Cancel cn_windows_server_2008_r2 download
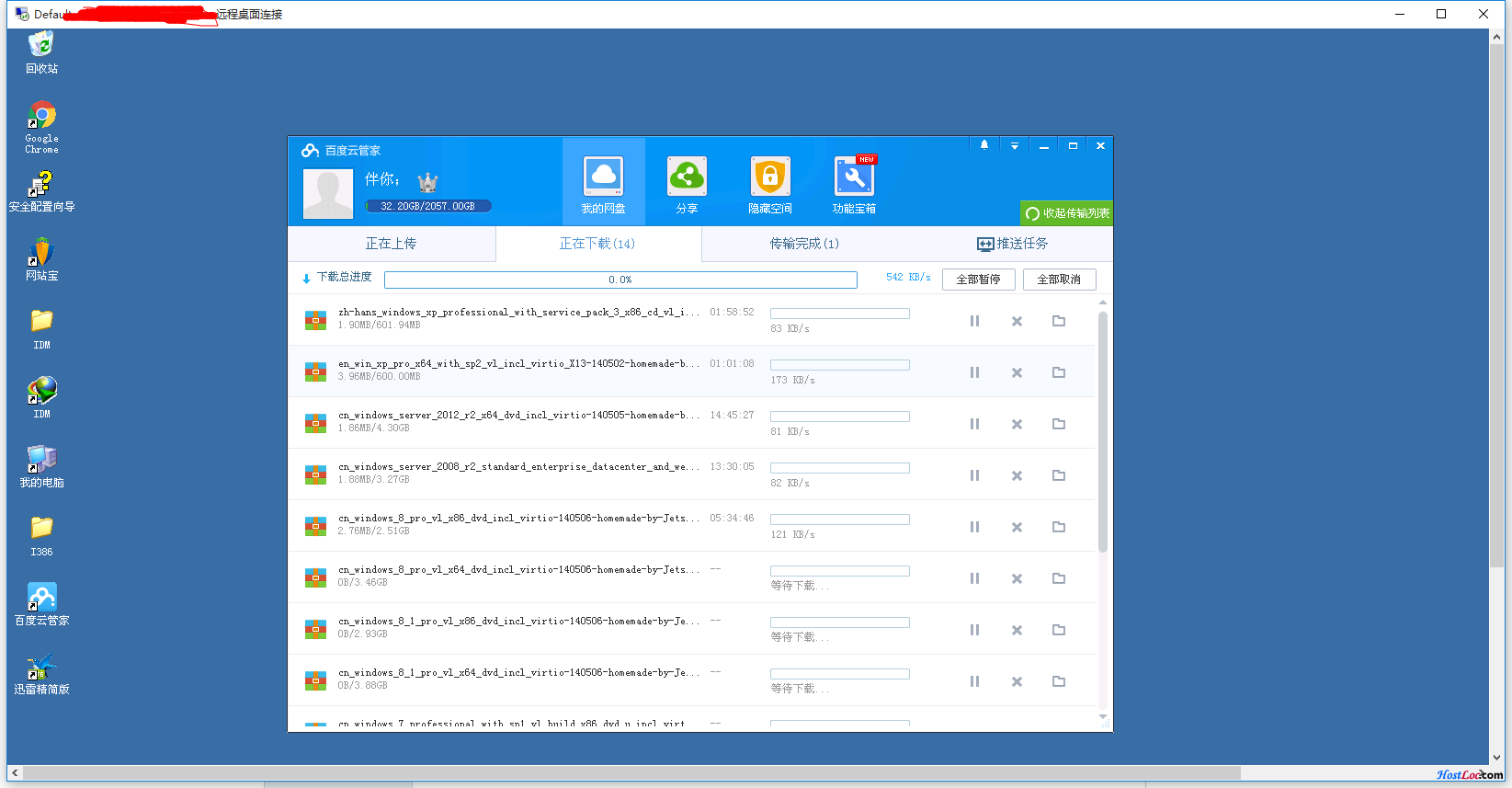 pyautogui.click(x=1017, y=475)
